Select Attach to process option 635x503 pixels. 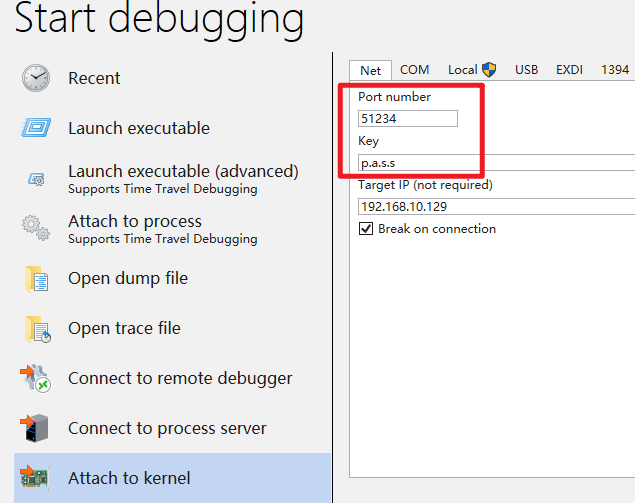pos(173,228)
